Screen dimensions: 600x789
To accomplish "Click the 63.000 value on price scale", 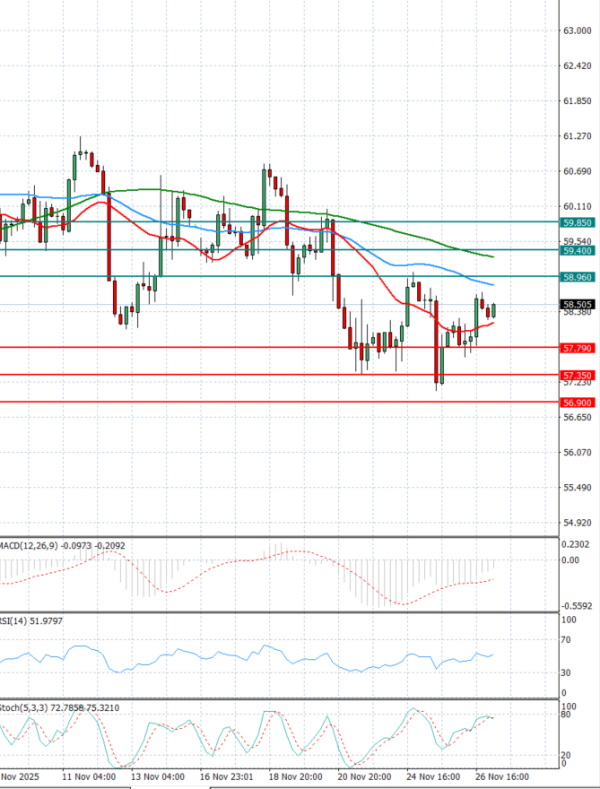I will click(576, 31).
